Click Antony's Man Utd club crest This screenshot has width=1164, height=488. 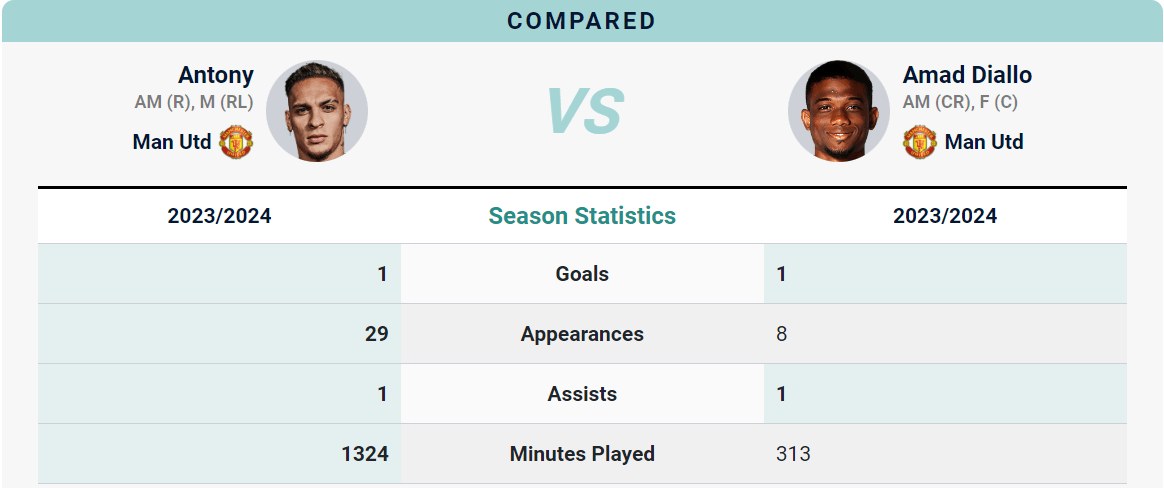pyautogui.click(x=236, y=141)
